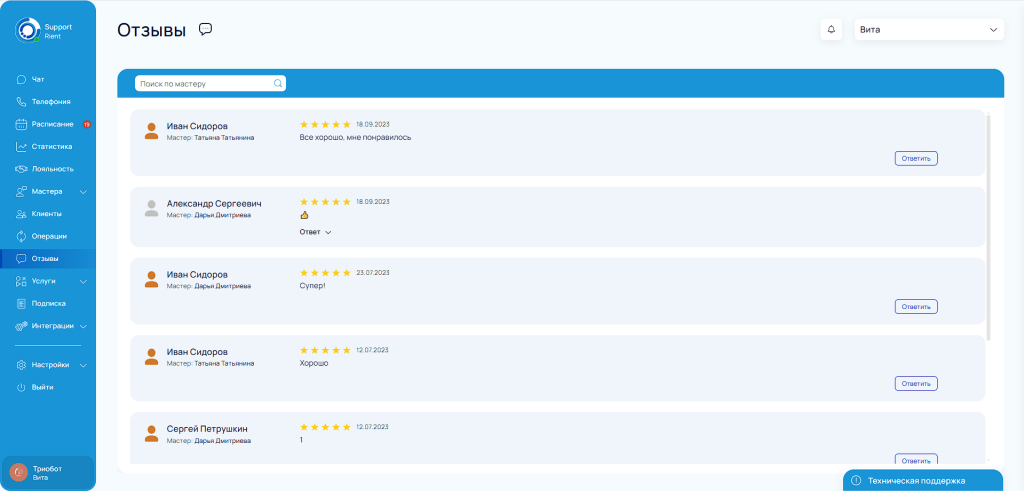The height and width of the screenshot is (491, 1024).
Task: Click the Телефония phone icon
Action: (x=21, y=102)
